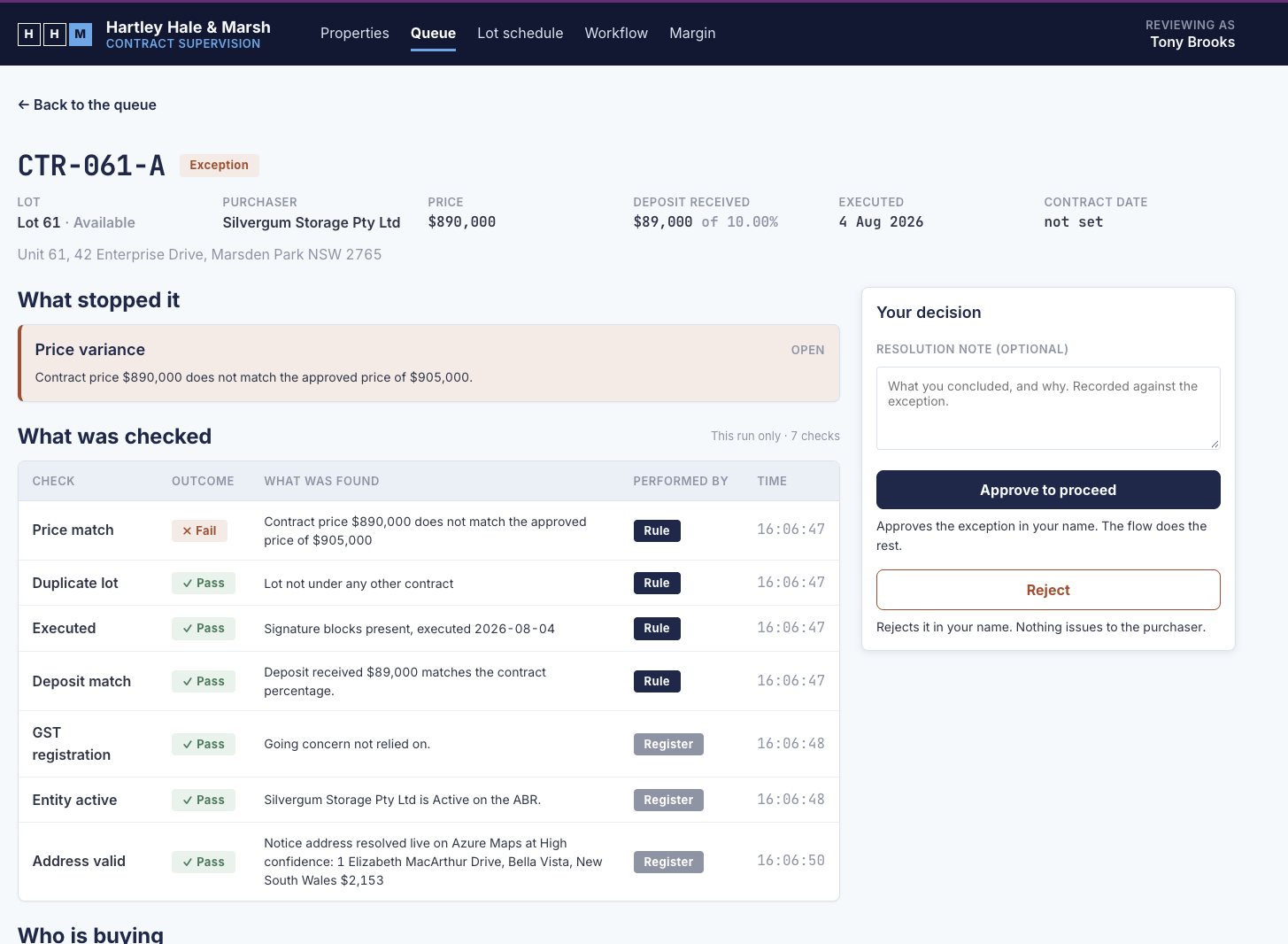Click the Register badge in Entity active row
The image size is (1288, 944).
coord(668,800)
